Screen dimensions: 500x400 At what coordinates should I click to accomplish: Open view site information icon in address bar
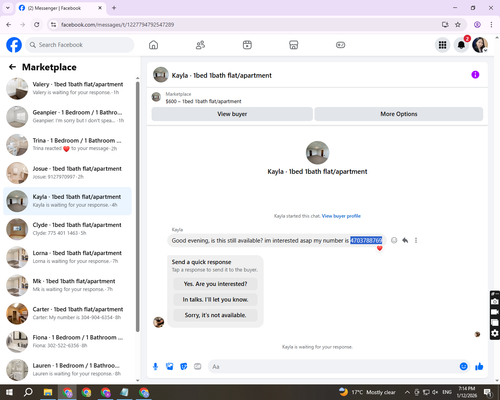(53, 25)
